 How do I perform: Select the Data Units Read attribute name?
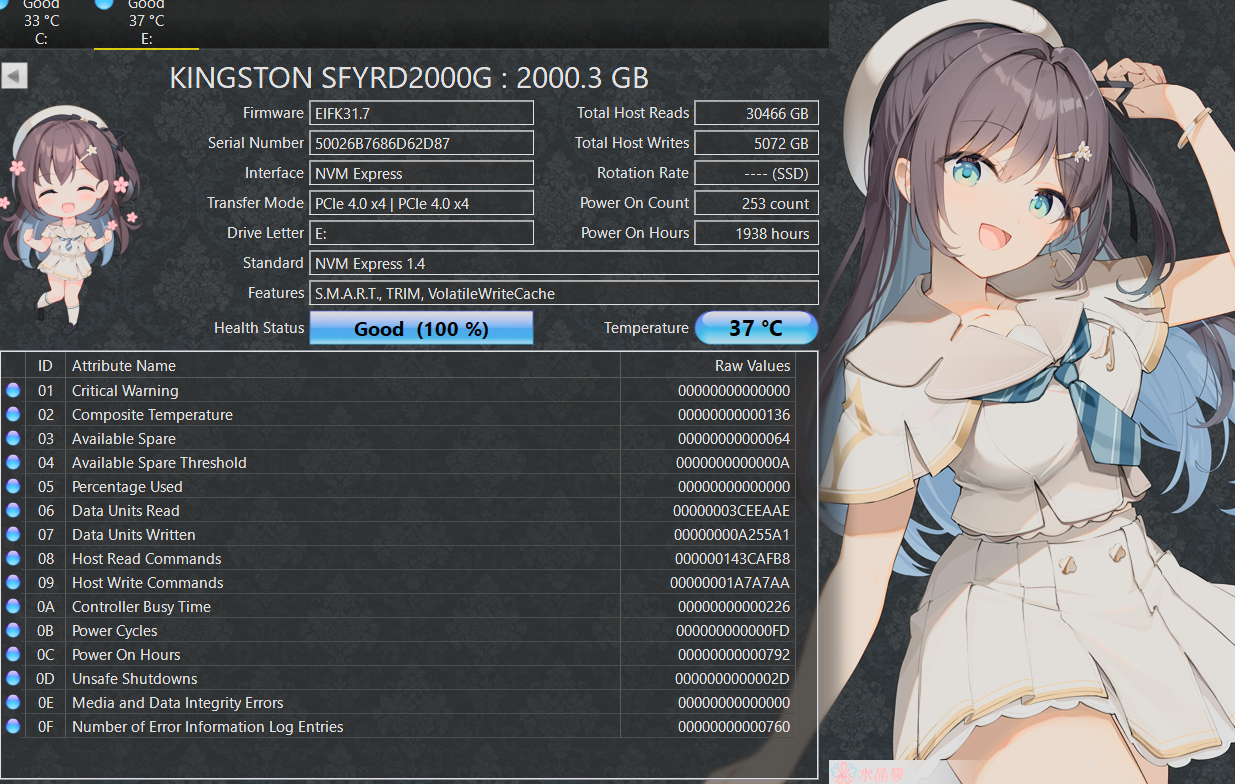126,511
